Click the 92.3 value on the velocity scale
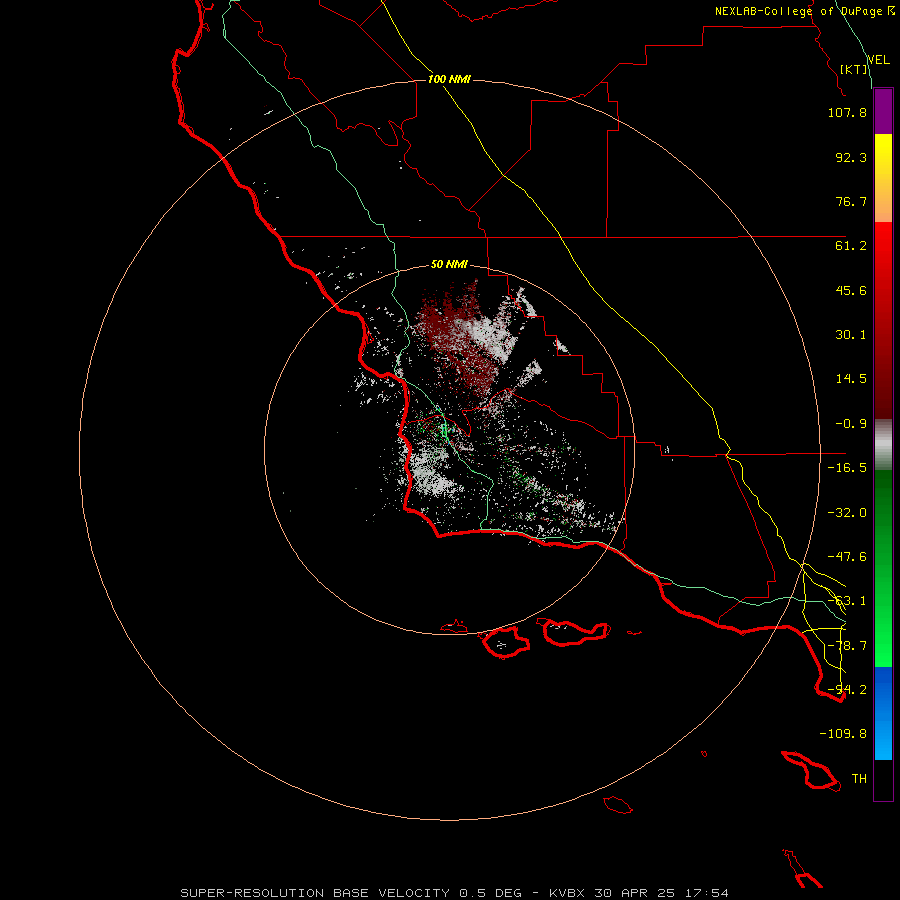900x900 pixels. point(851,157)
